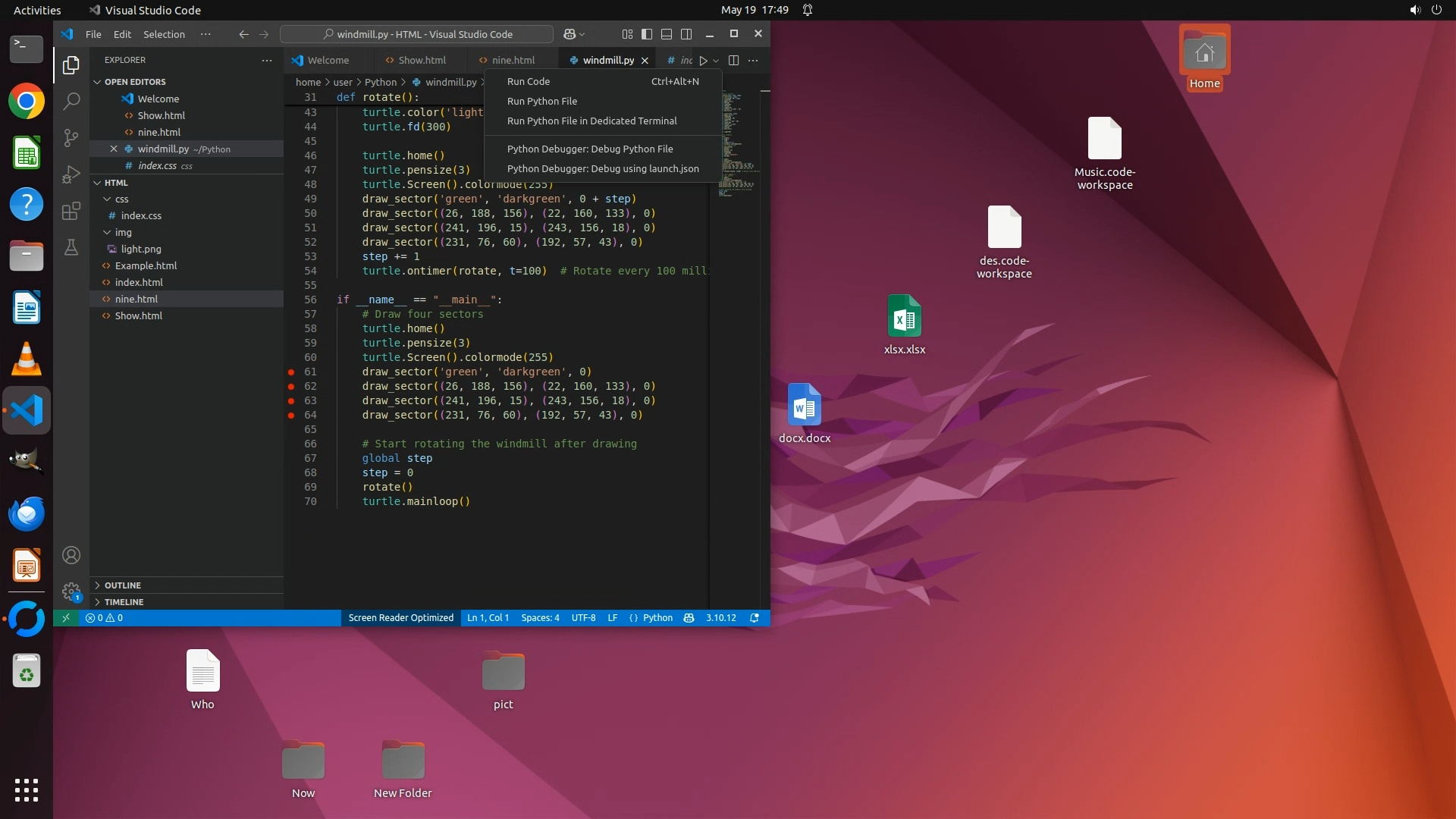Open Source Control view in activity bar
The image size is (1456, 819).
(x=71, y=137)
